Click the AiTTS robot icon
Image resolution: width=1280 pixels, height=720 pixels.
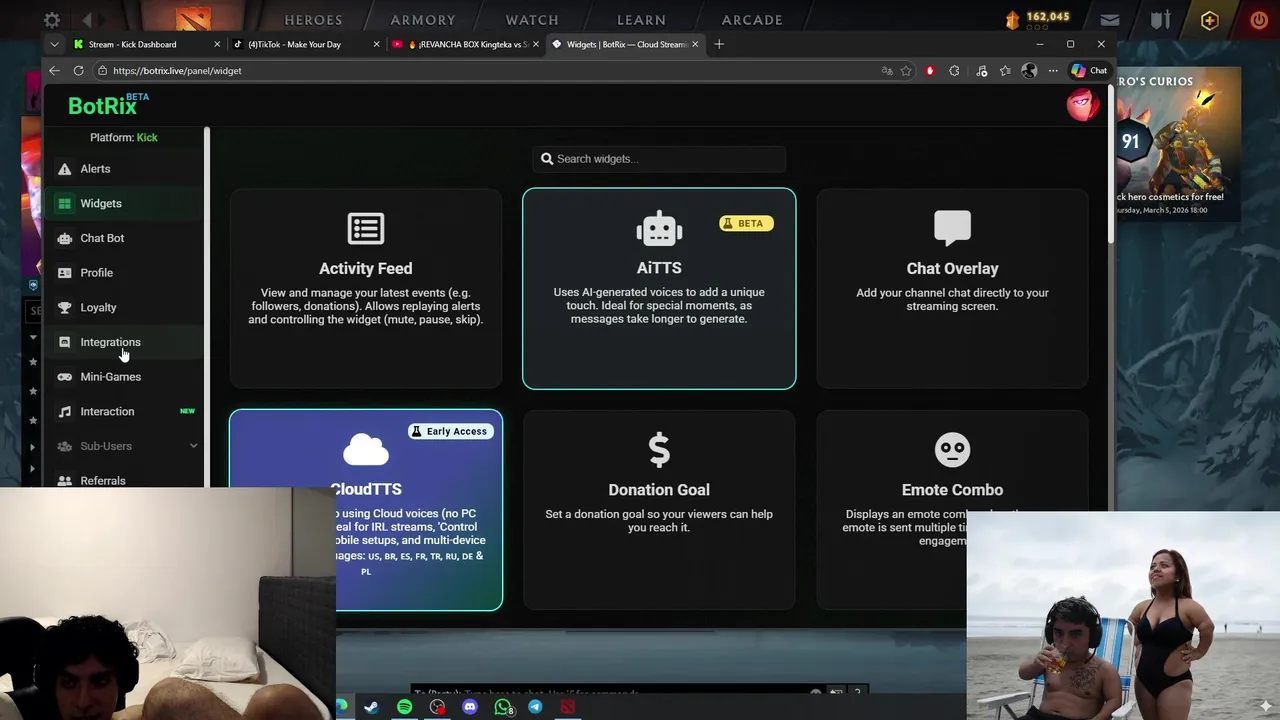pyautogui.click(x=659, y=228)
